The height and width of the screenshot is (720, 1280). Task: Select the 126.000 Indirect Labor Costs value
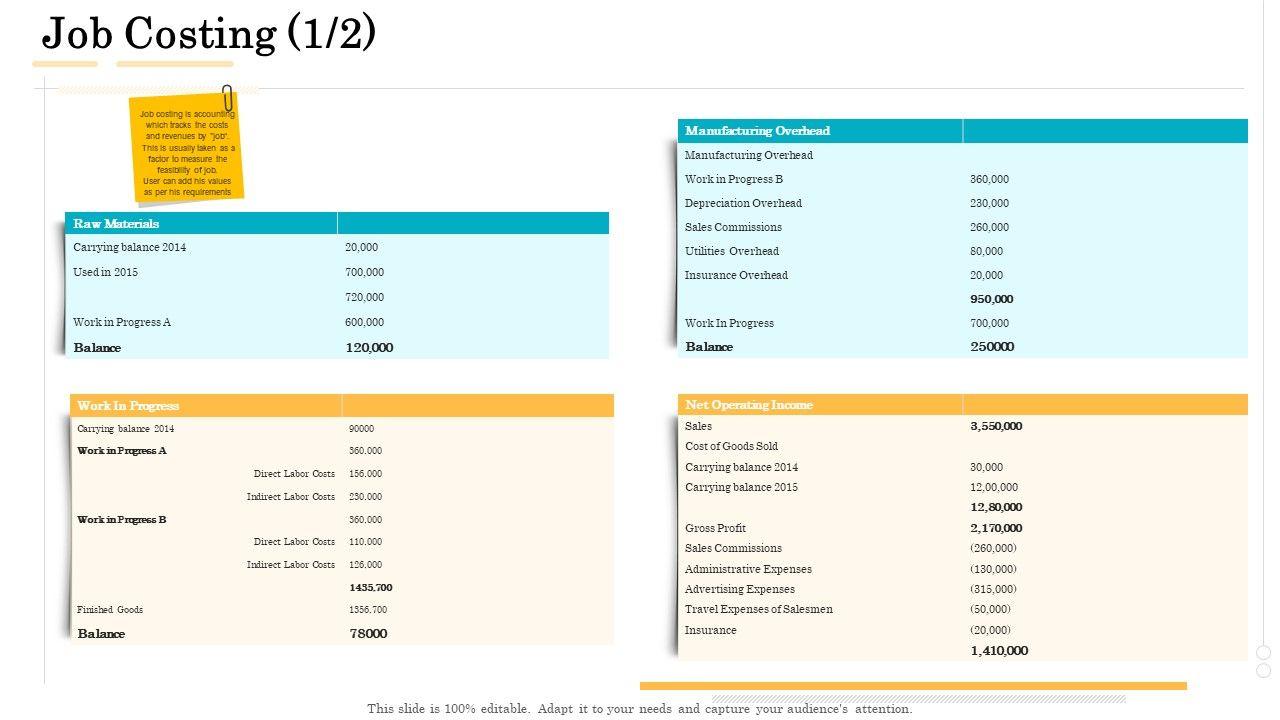tap(365, 565)
